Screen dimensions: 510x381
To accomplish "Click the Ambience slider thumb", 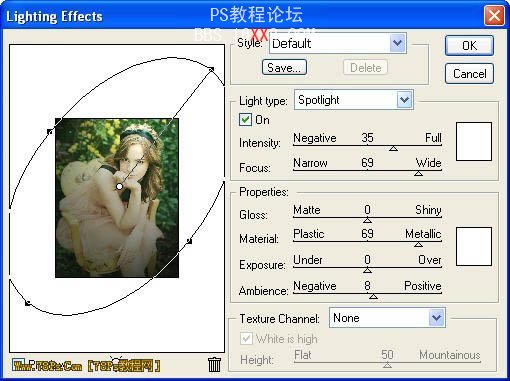I will 373,296.
